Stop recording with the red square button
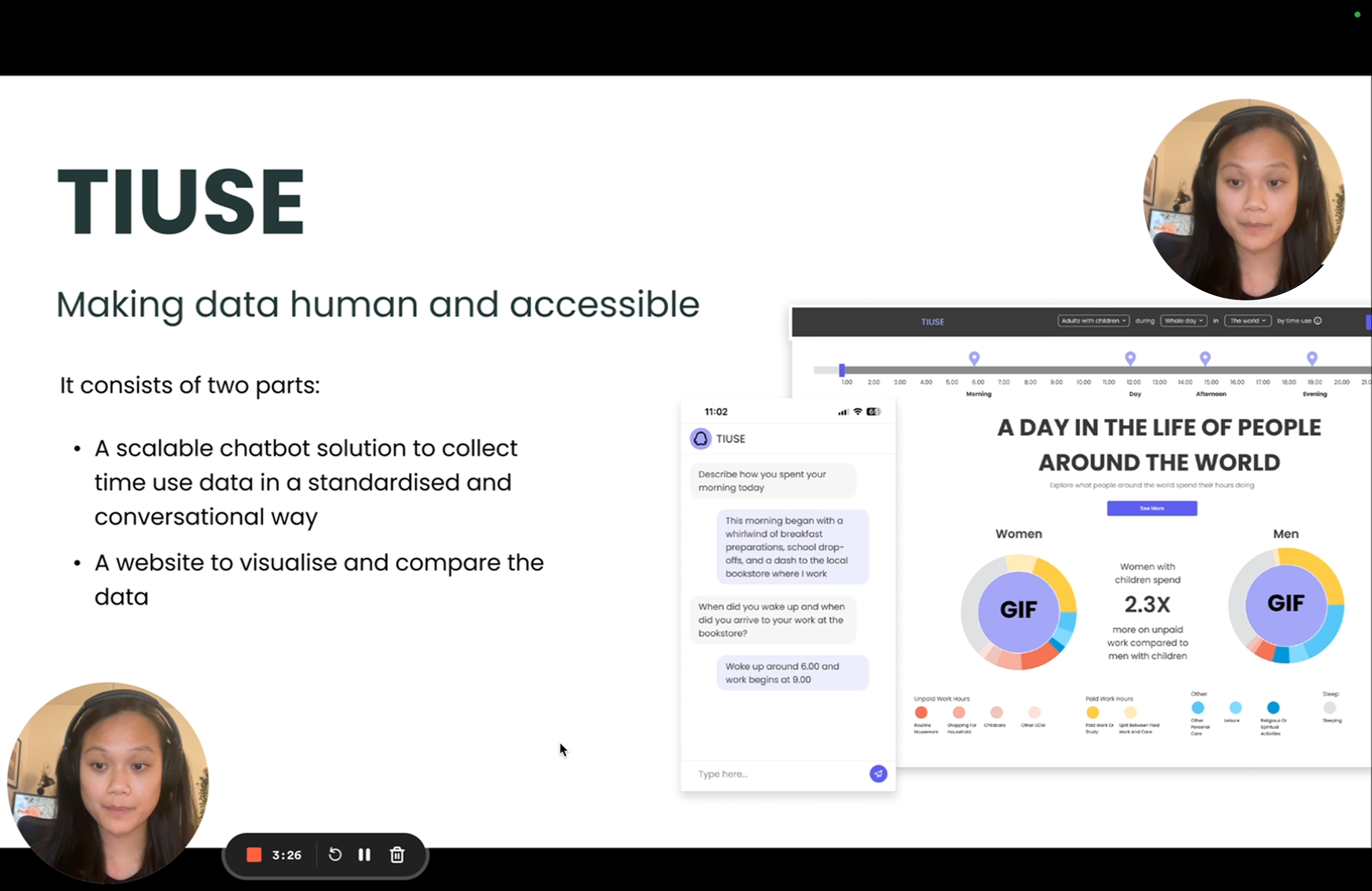 click(x=254, y=855)
